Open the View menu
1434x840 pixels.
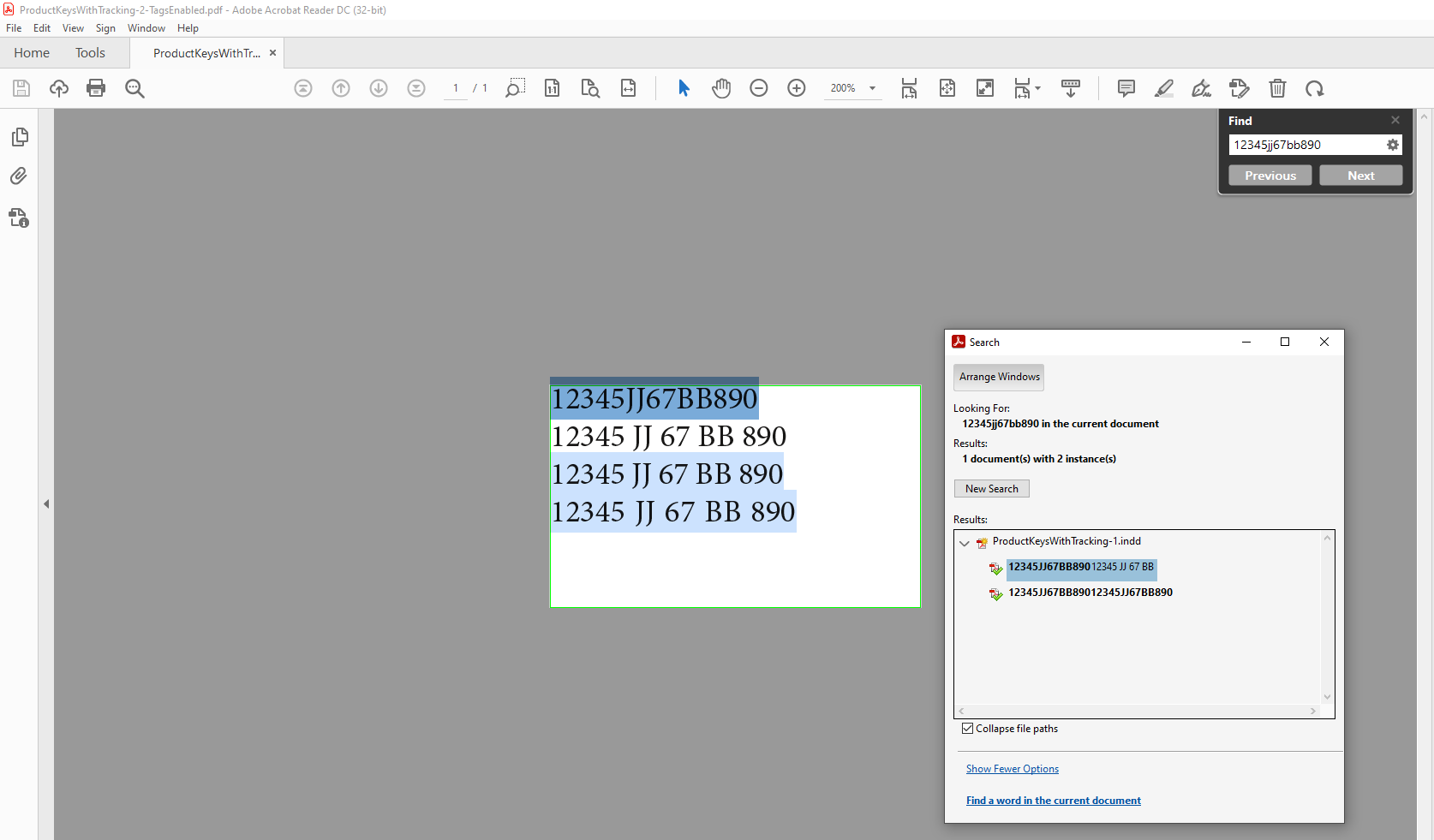click(73, 27)
